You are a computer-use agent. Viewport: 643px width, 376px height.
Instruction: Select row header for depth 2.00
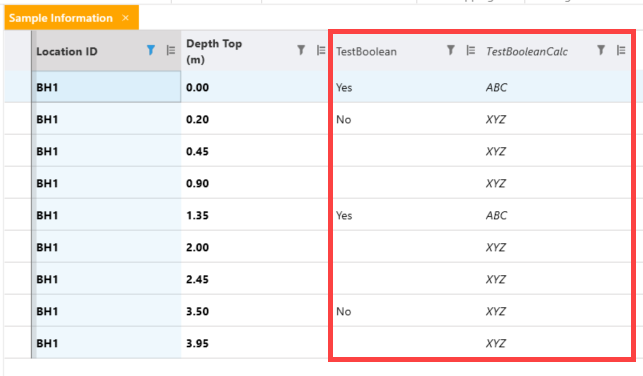(18, 247)
